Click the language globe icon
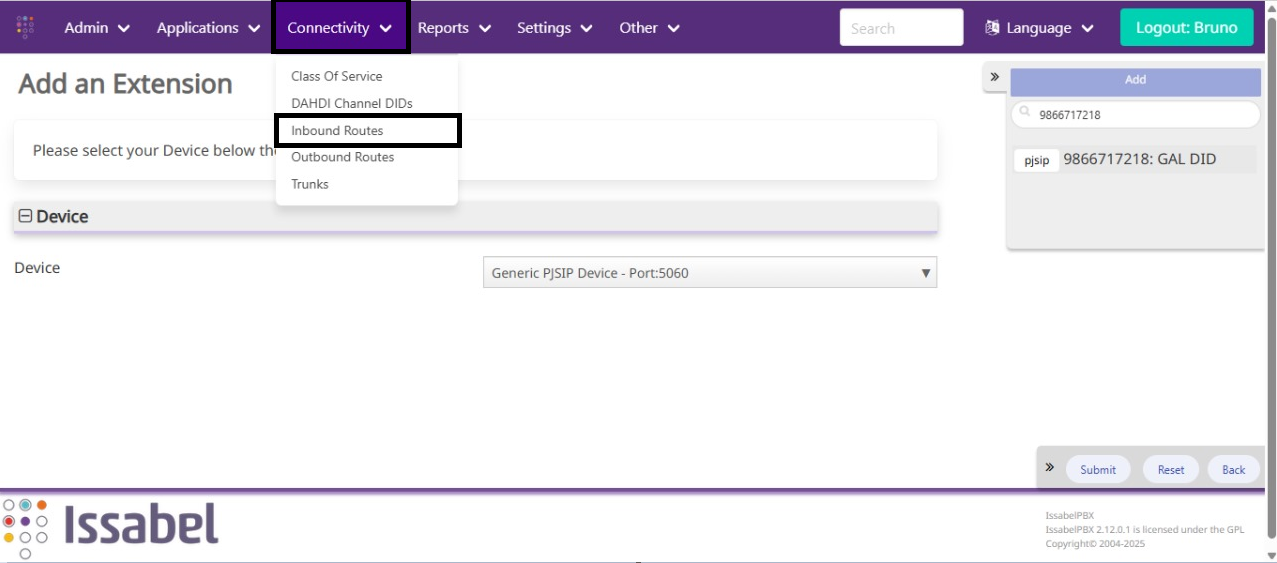Image resolution: width=1277 pixels, height=563 pixels. tap(992, 28)
